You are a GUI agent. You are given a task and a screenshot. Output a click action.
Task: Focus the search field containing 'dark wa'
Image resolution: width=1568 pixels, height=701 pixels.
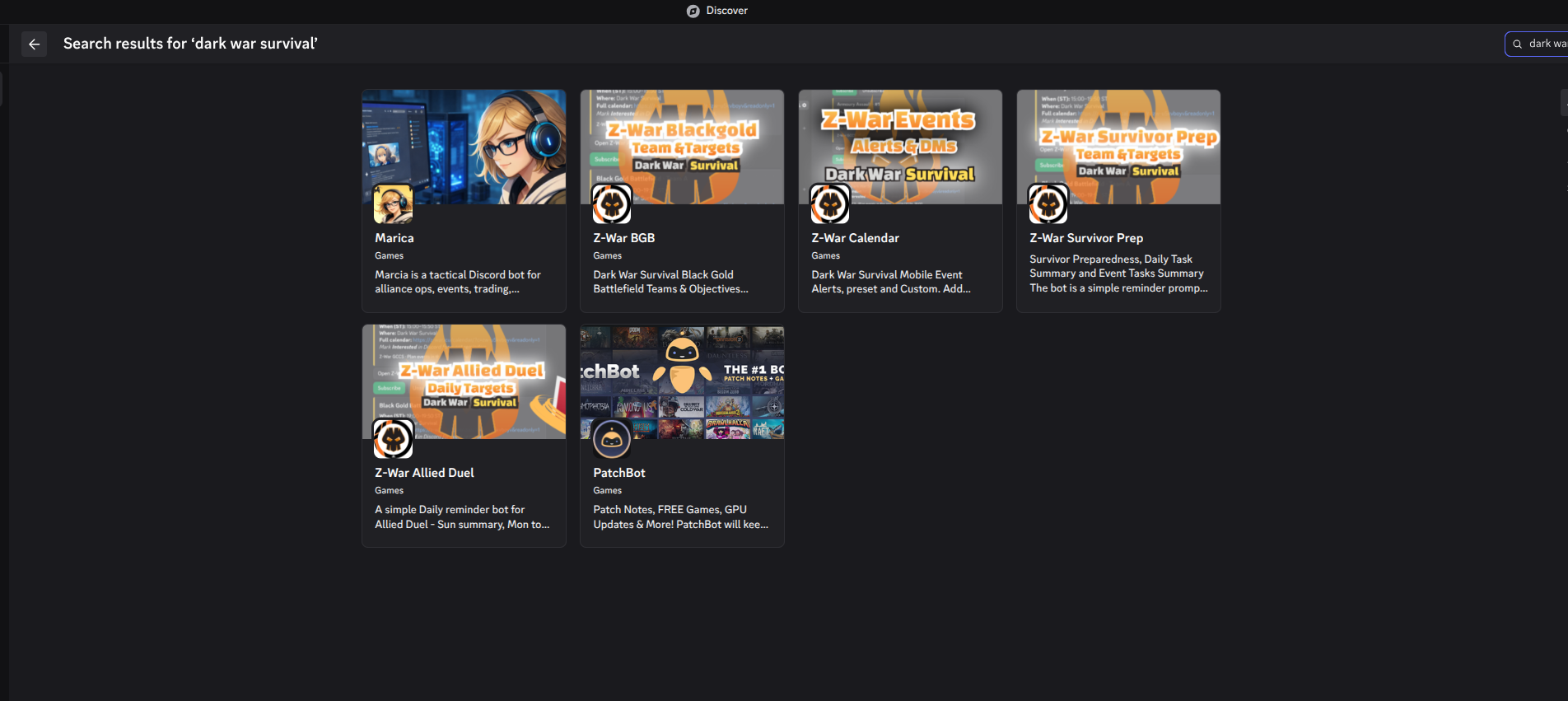point(1538,44)
